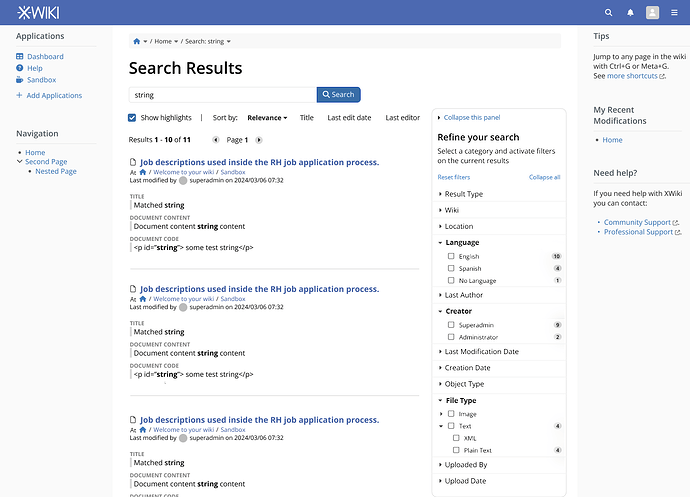
Task: Expand the Second Page tree node
Action: click(x=19, y=162)
